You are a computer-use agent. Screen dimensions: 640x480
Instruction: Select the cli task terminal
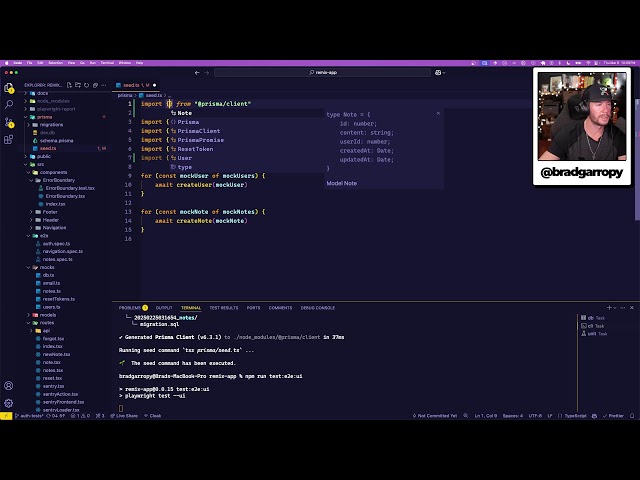(593, 326)
